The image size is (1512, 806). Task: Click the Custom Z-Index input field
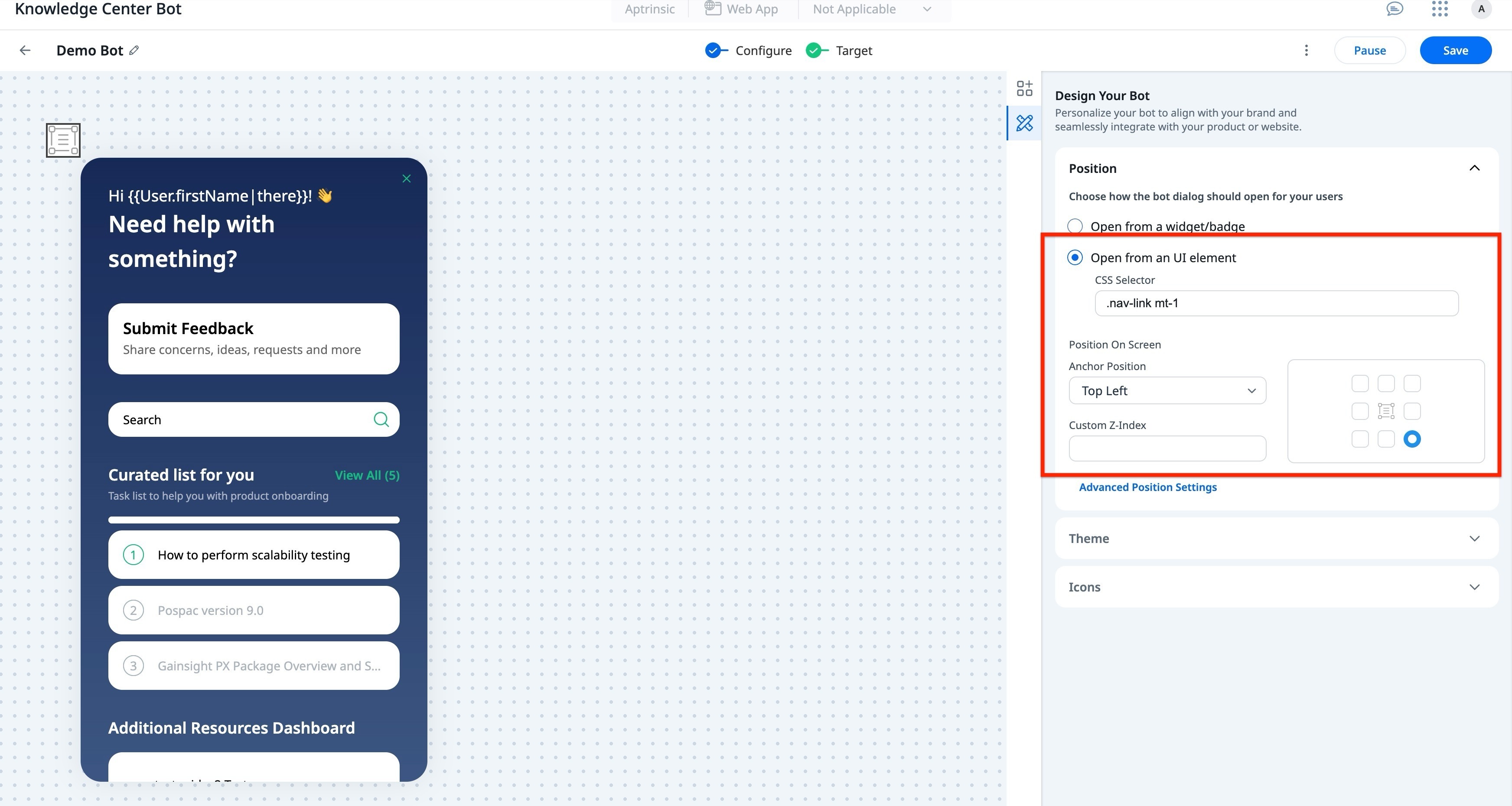(1167, 448)
